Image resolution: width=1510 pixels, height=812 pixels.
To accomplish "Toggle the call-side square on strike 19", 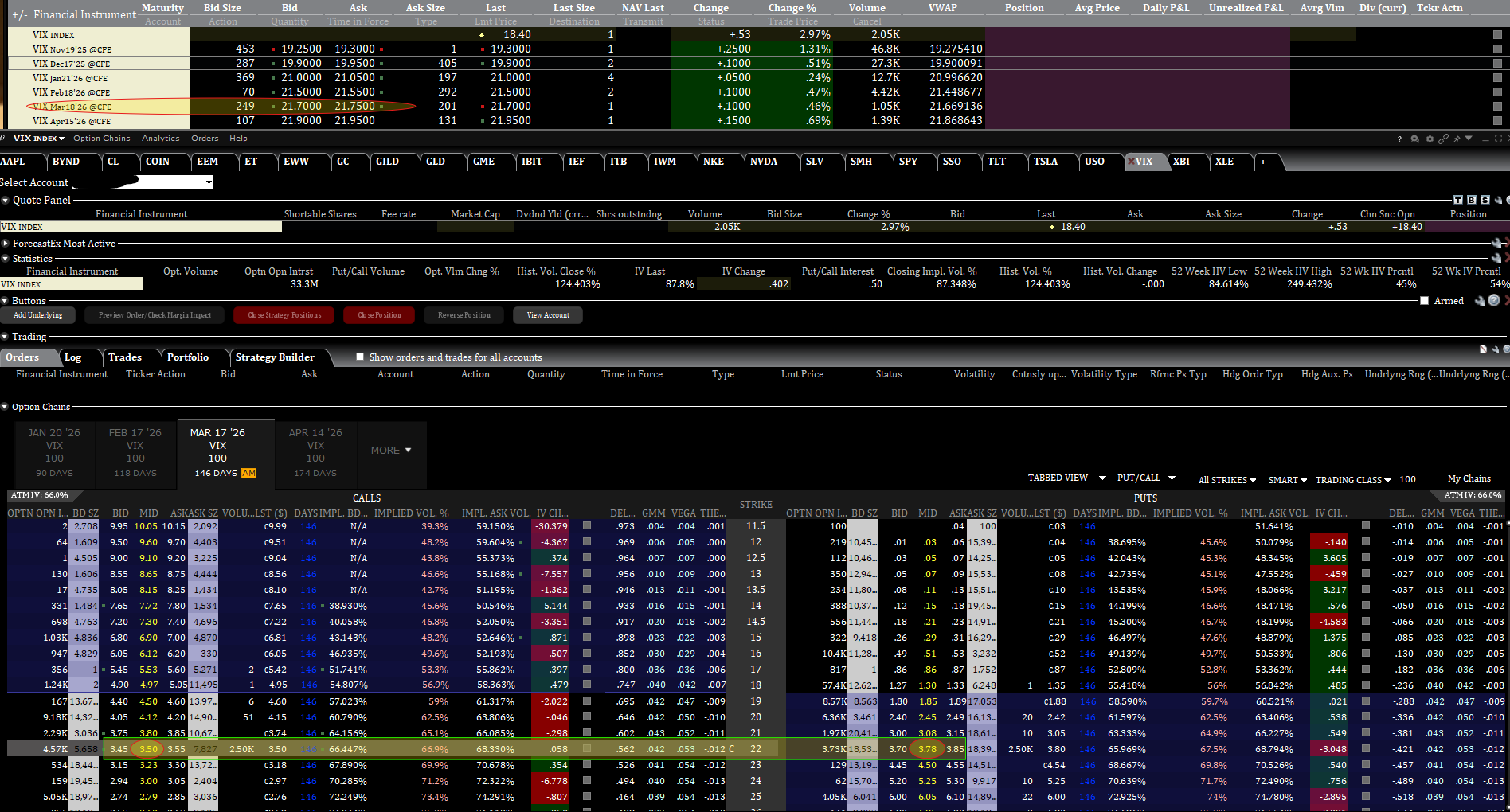I will [x=587, y=701].
